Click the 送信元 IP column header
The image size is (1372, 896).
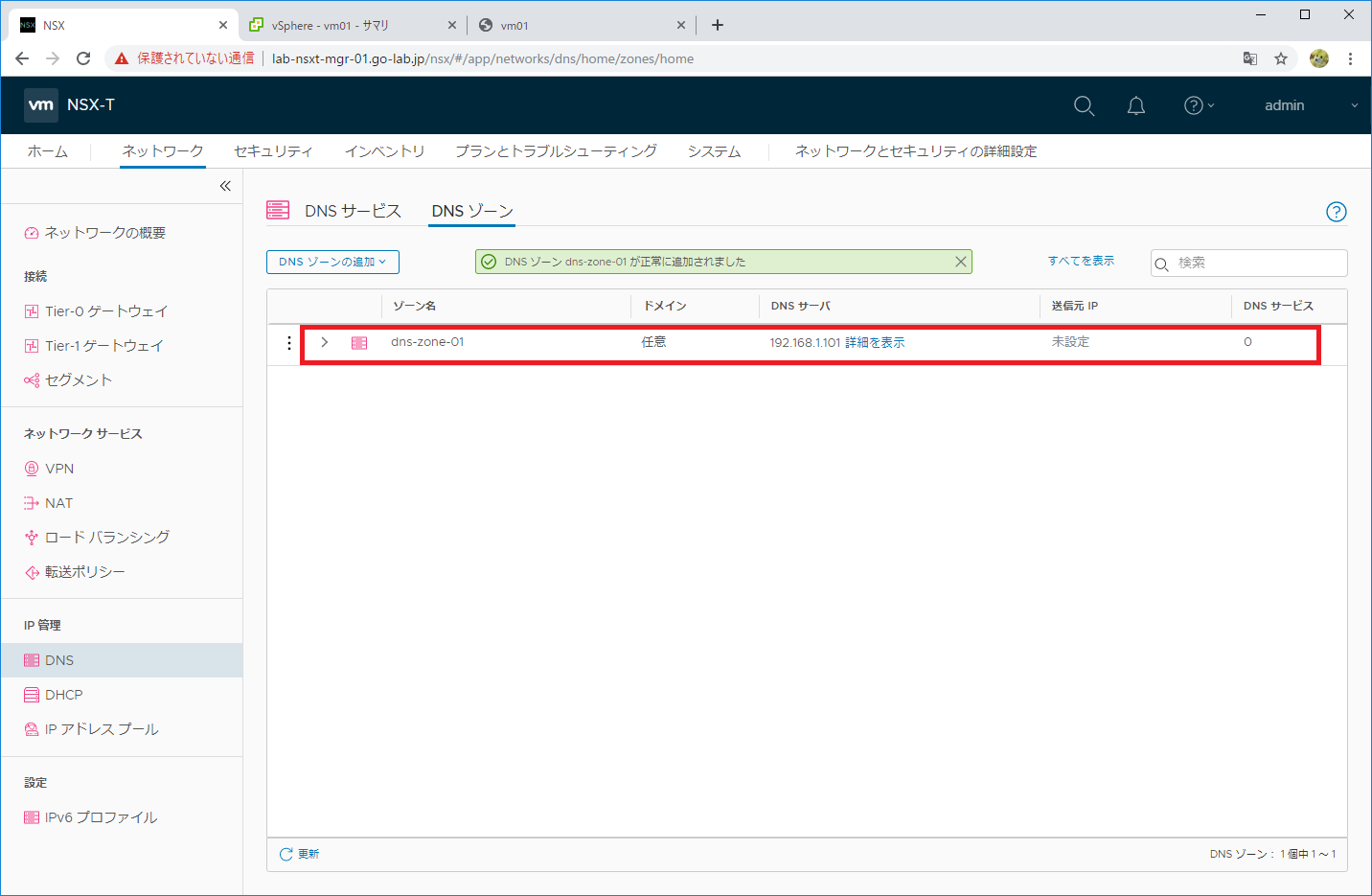click(x=1075, y=306)
